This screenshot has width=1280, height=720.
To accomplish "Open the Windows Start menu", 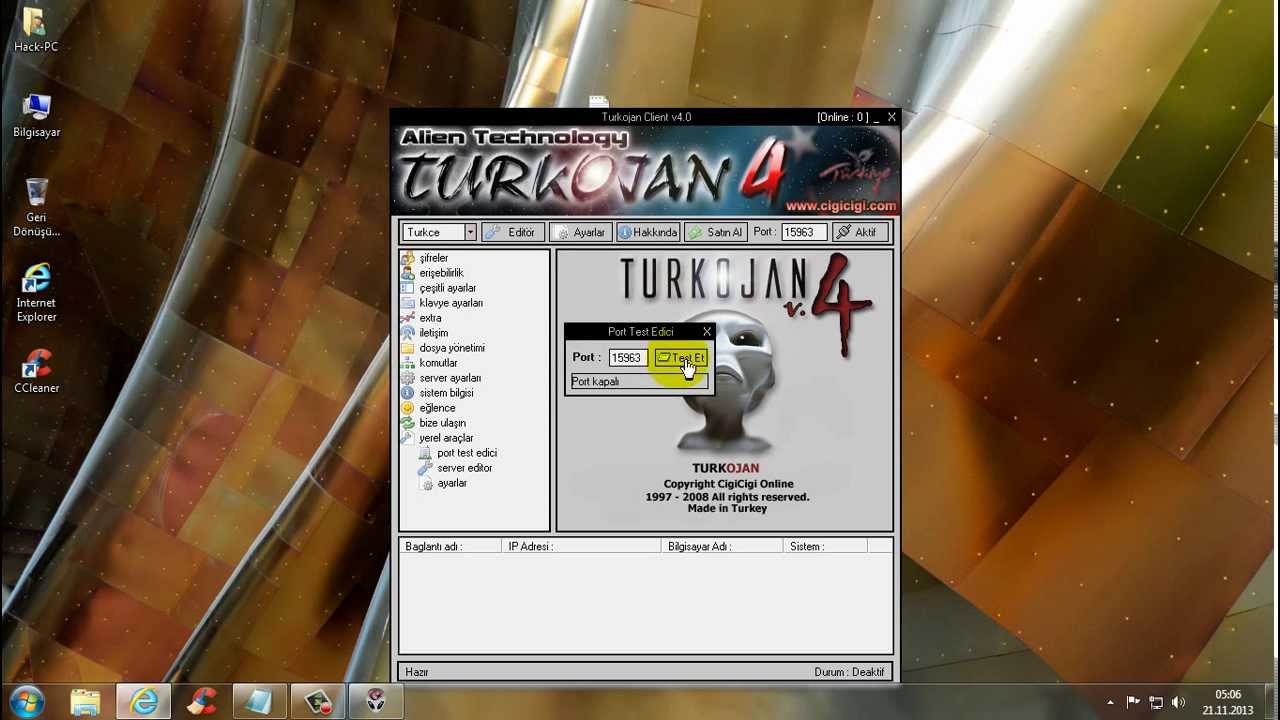I will coord(27,701).
